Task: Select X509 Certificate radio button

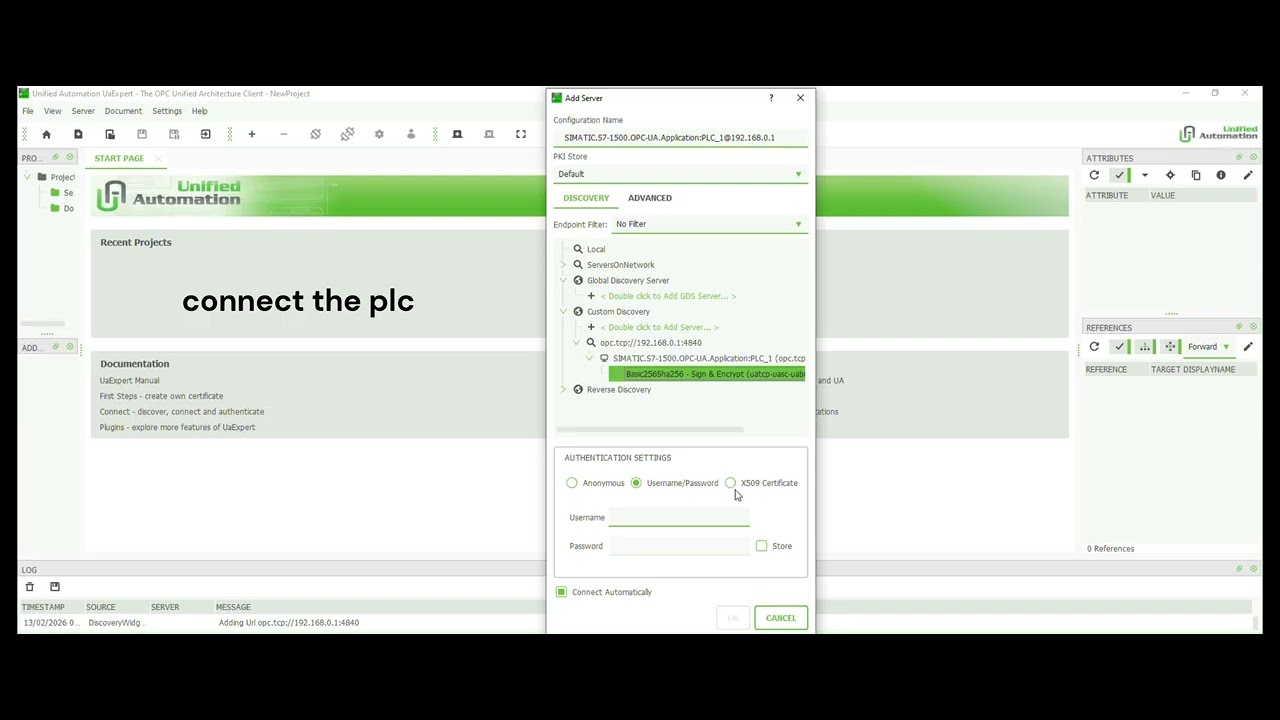Action: 730,483
